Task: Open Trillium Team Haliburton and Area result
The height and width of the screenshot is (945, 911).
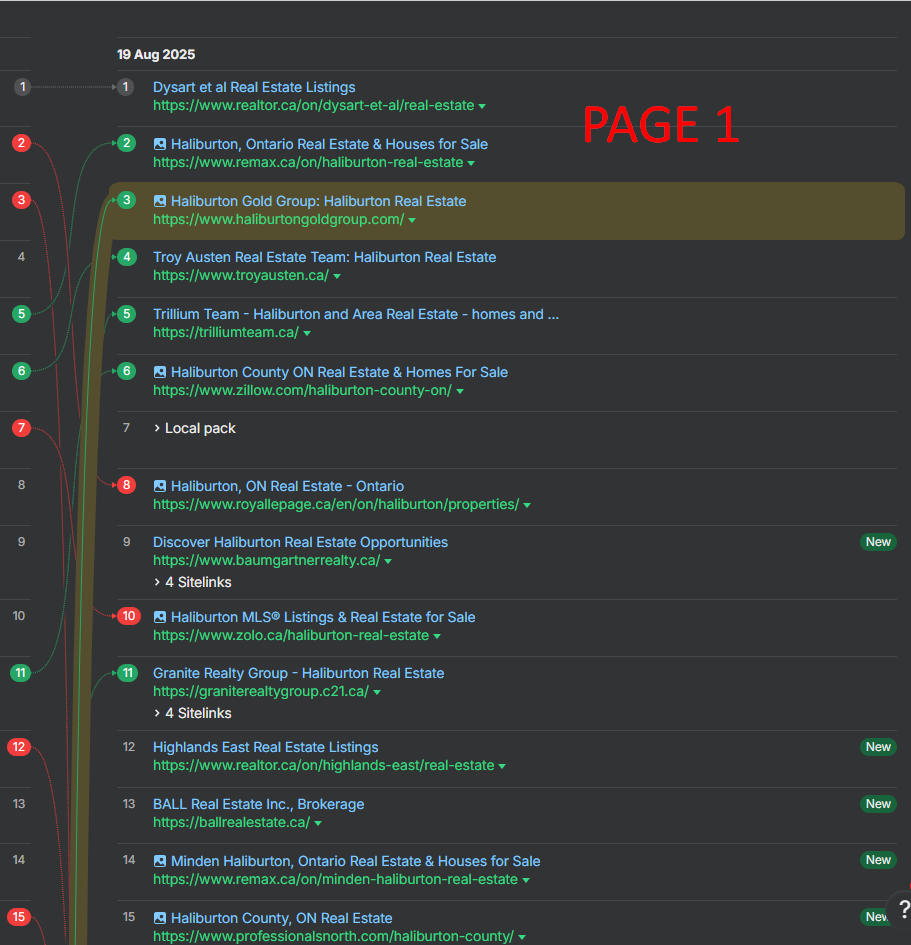Action: [x=355, y=314]
